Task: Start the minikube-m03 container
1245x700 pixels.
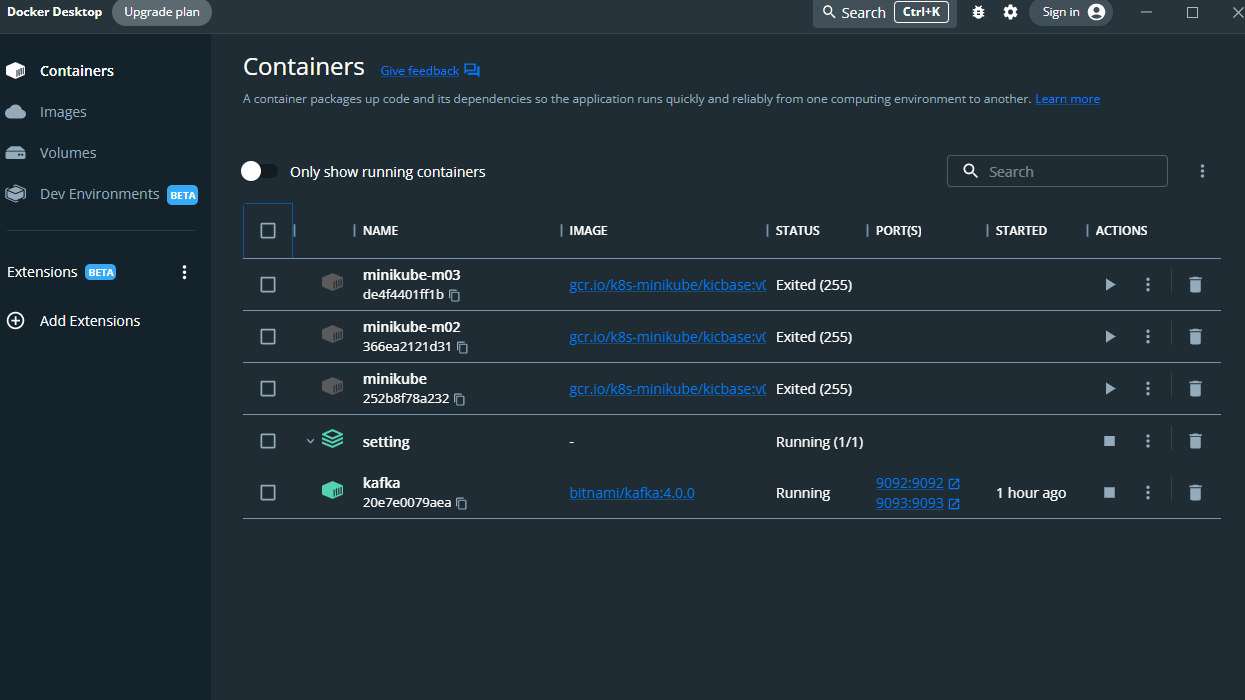Action: (x=1110, y=285)
